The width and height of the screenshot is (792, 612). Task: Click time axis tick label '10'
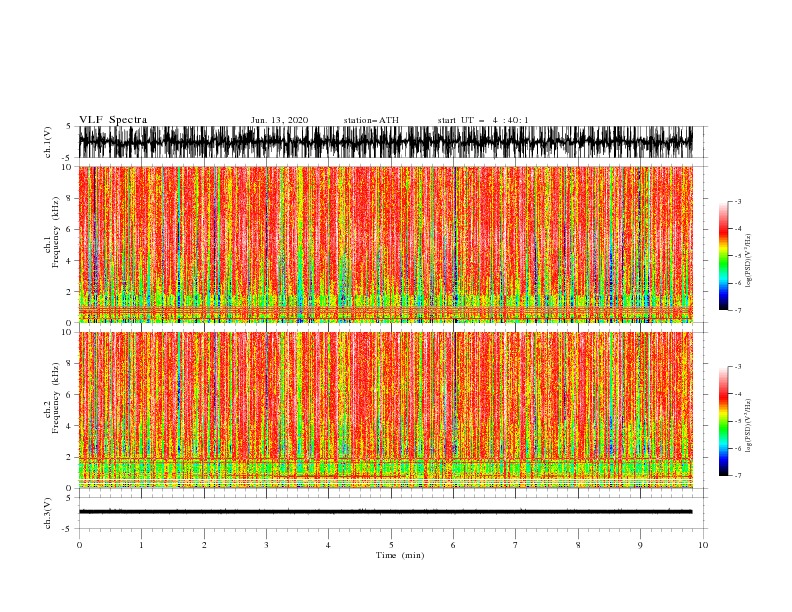tap(703, 545)
